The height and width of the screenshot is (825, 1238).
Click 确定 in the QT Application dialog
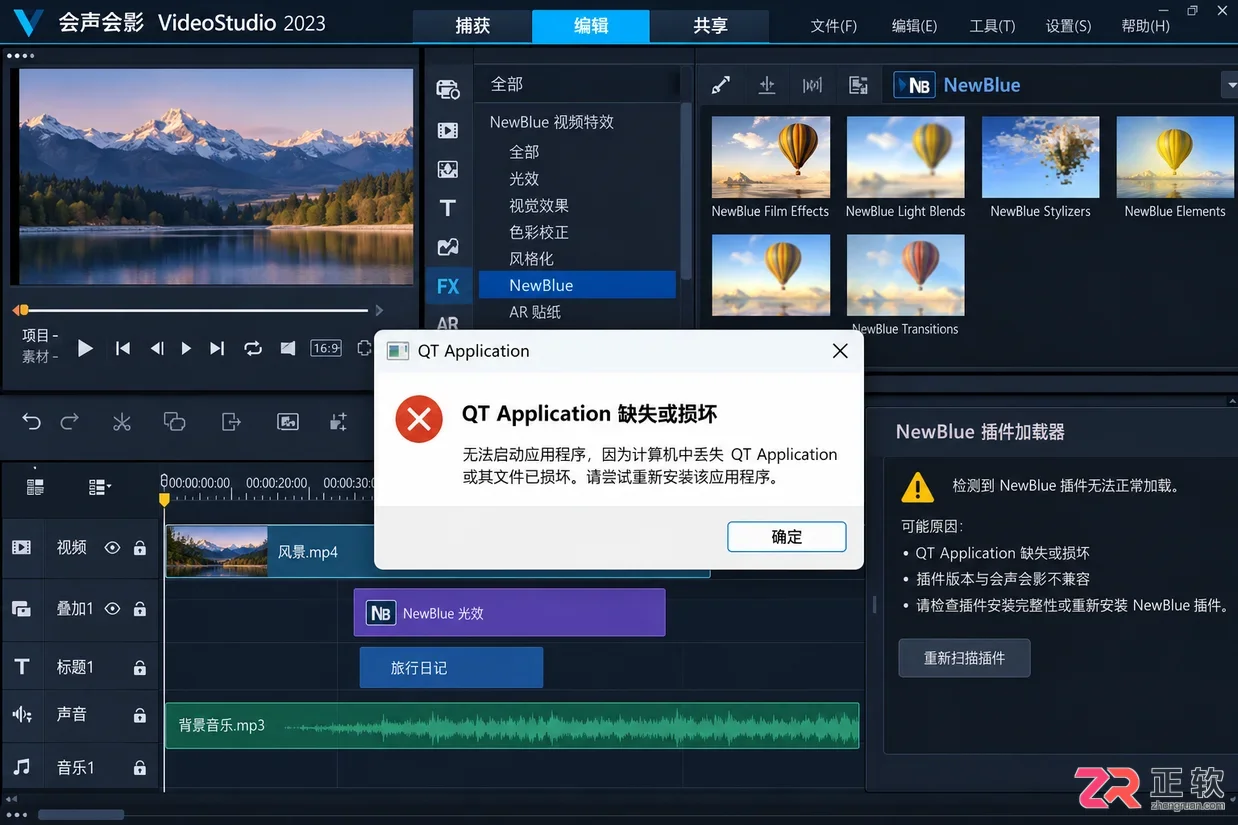coord(787,537)
